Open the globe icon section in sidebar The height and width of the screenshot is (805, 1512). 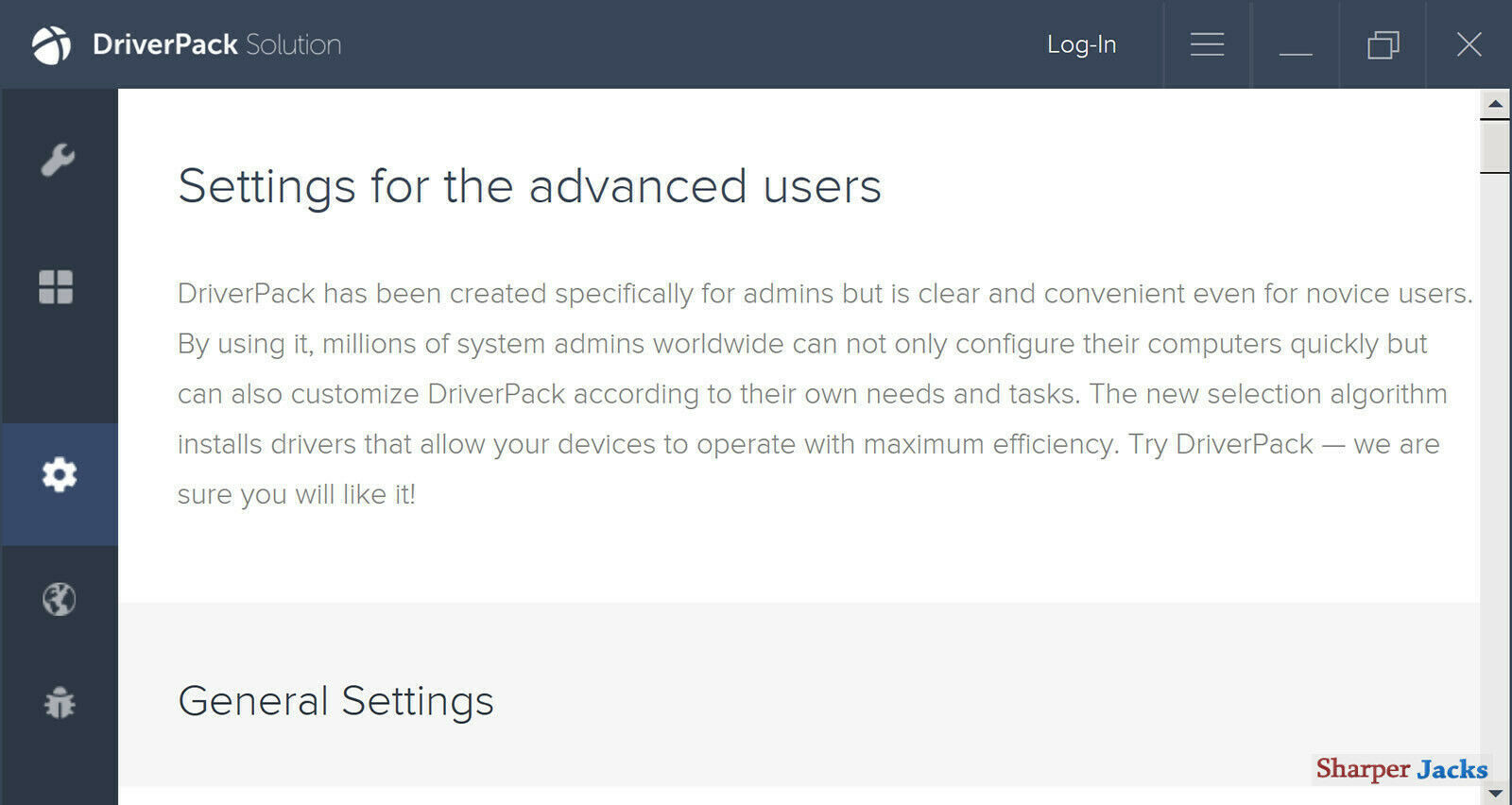tap(59, 599)
